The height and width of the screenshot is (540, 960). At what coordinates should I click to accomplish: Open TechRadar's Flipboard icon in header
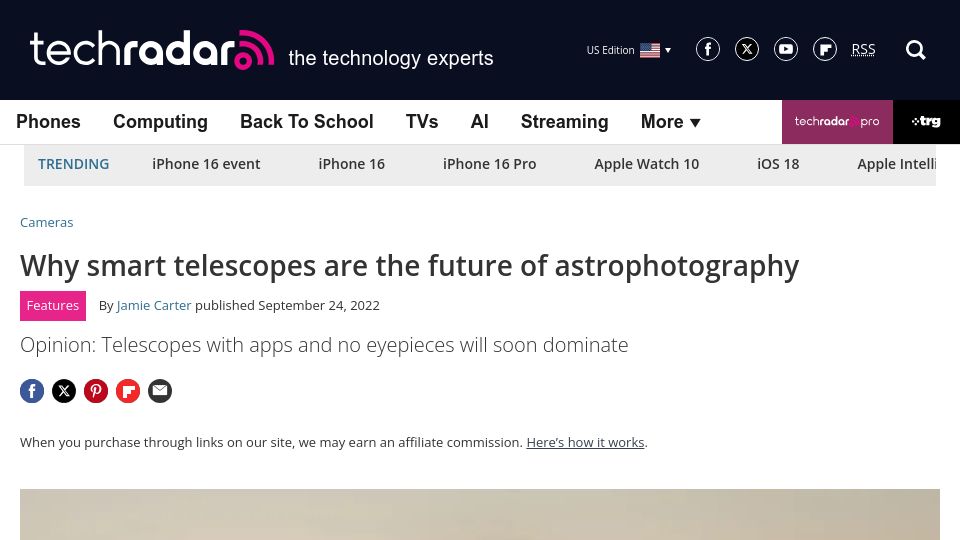click(x=825, y=49)
